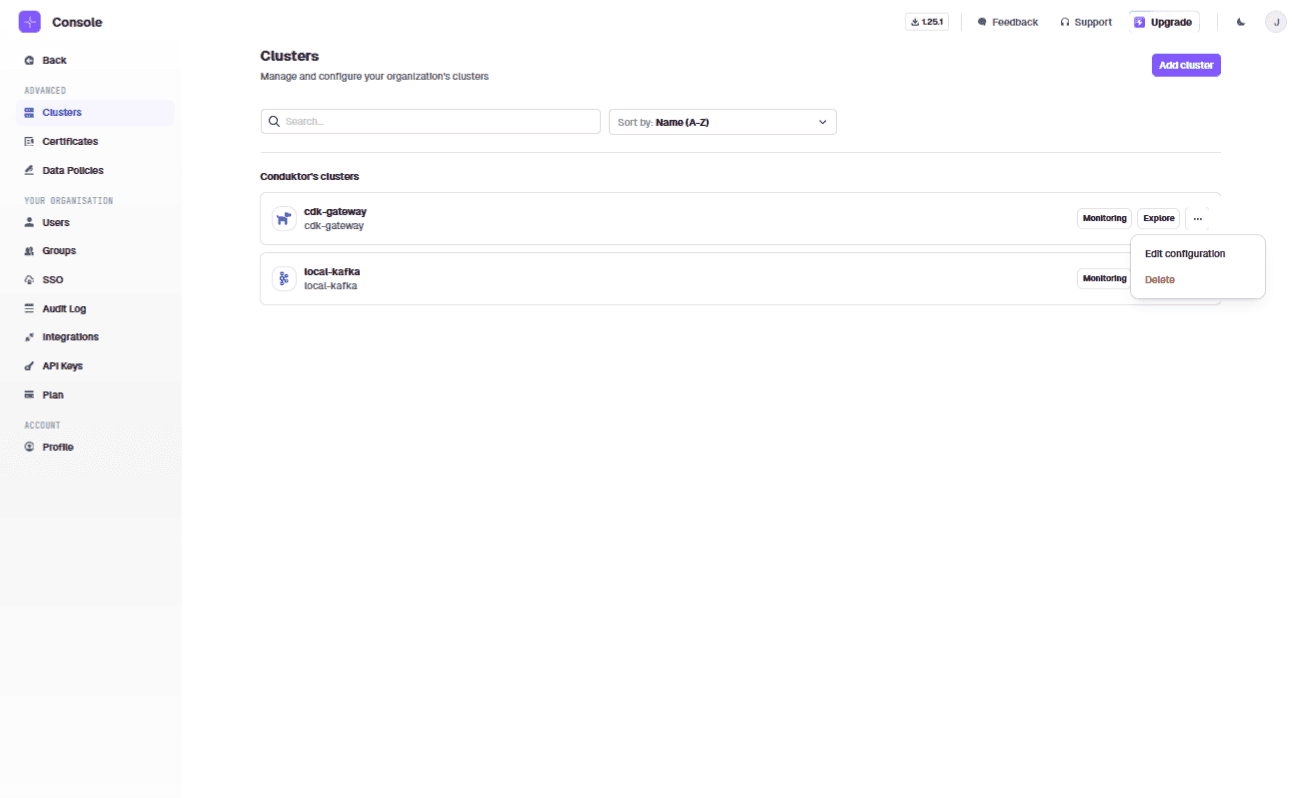This screenshot has height=798, width=1292.
Task: Expand the Sort by Name dropdown
Action: click(722, 122)
